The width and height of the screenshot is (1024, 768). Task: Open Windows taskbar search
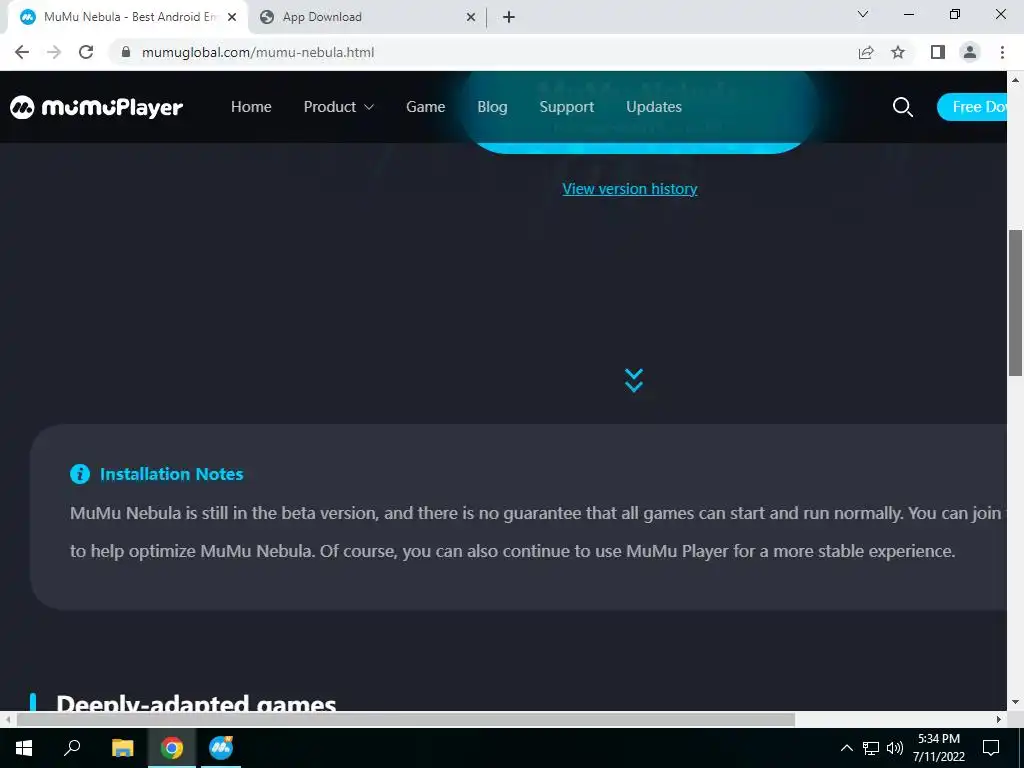click(72, 748)
